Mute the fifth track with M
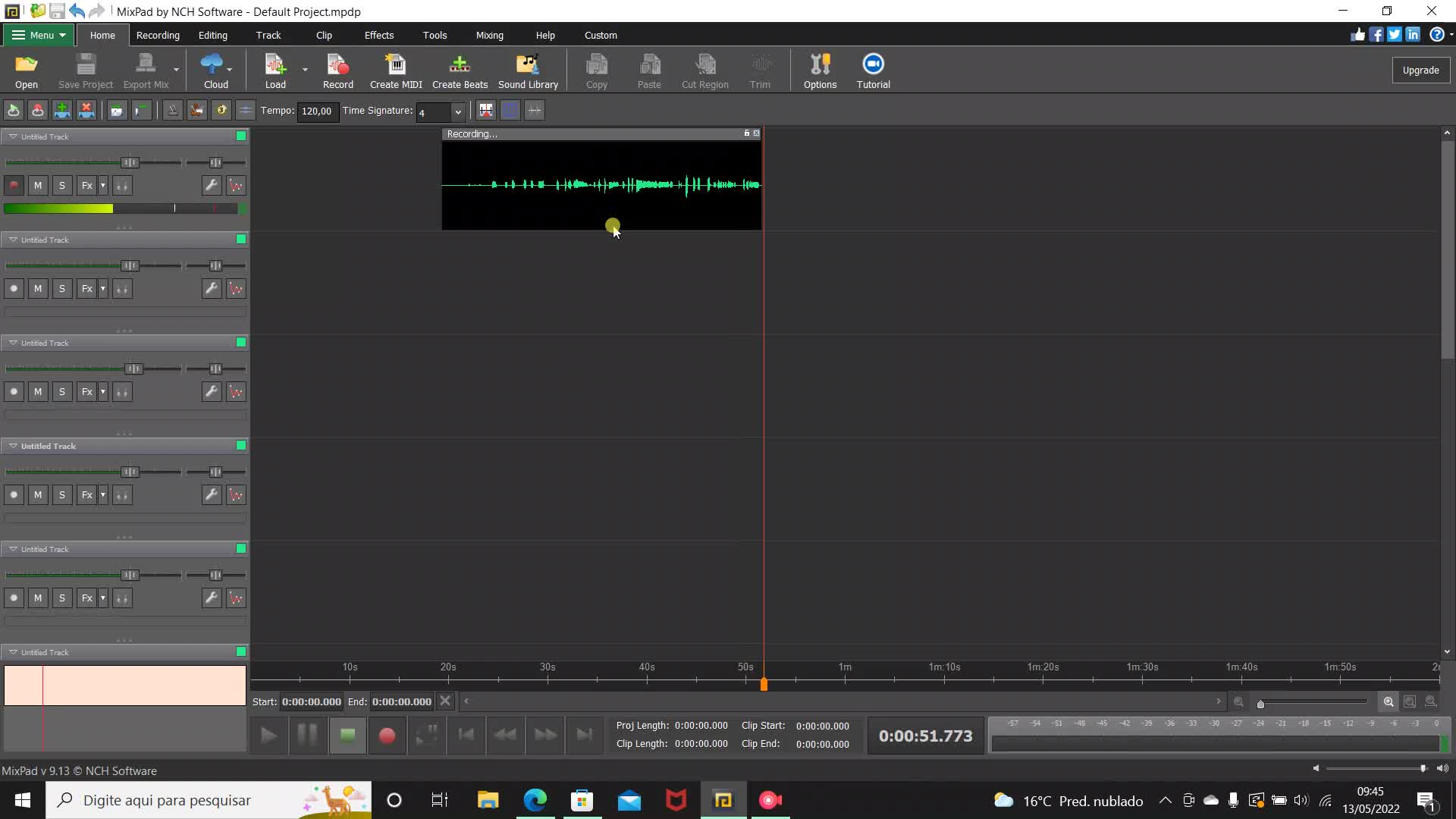The height and width of the screenshot is (819, 1456). (x=38, y=598)
